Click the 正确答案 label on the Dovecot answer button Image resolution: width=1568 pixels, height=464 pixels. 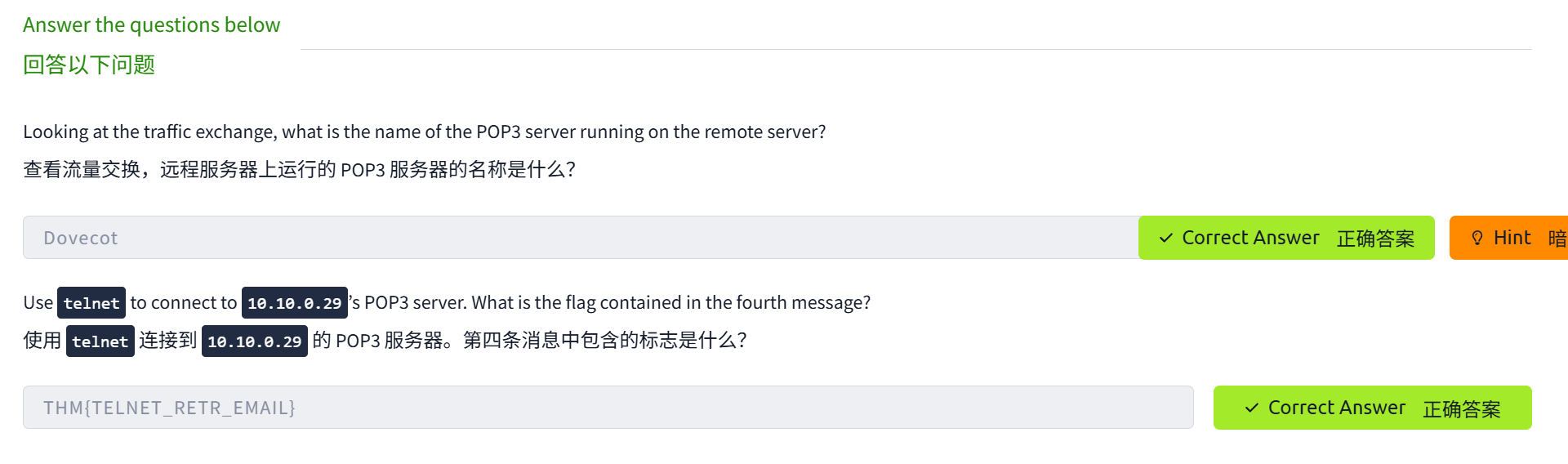pos(1375,239)
